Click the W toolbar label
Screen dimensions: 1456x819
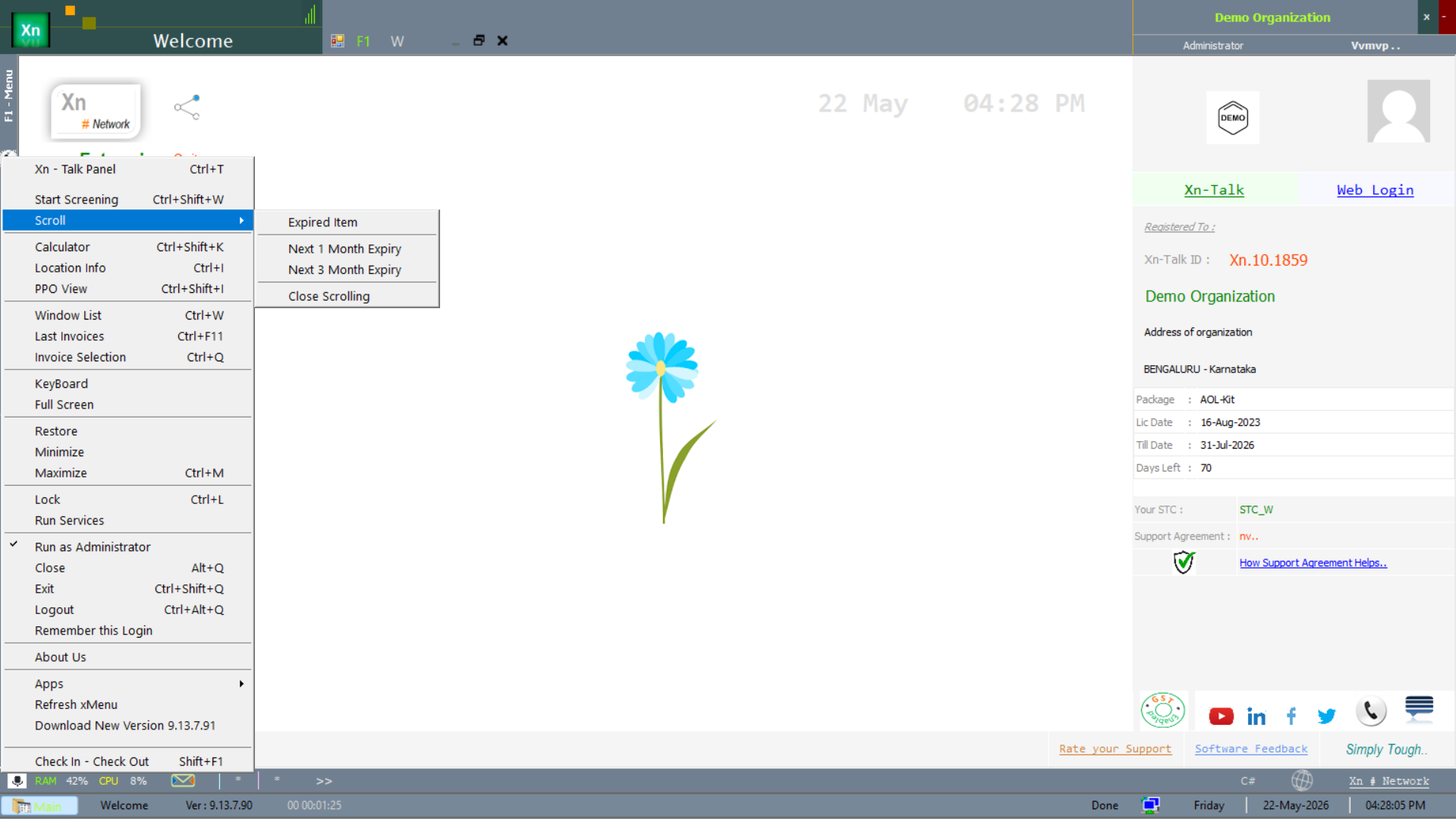[x=398, y=41]
